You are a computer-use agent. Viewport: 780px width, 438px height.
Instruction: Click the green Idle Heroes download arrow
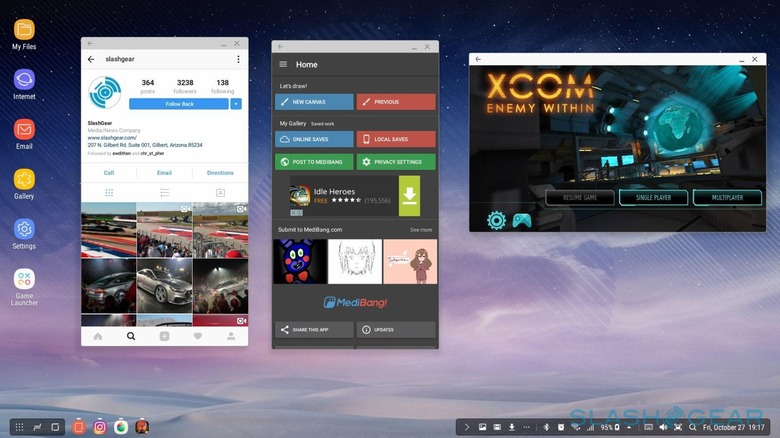[x=409, y=194]
